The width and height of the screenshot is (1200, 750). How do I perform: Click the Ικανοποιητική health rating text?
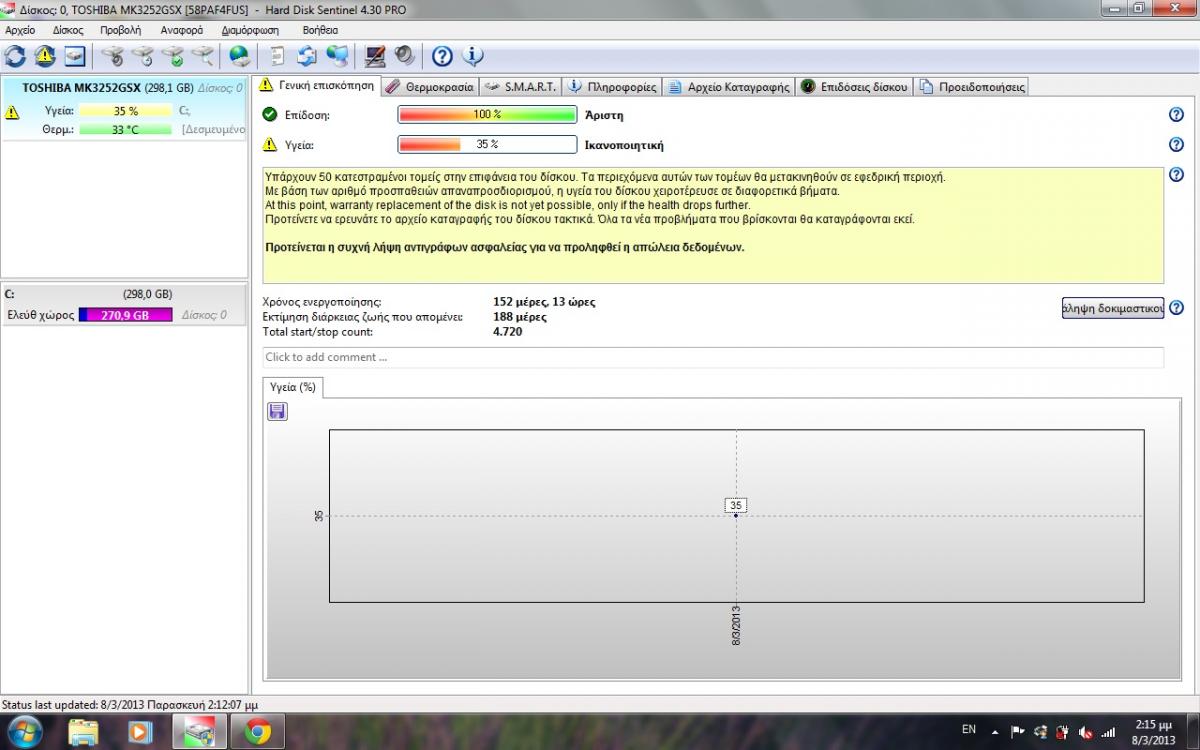coord(624,145)
